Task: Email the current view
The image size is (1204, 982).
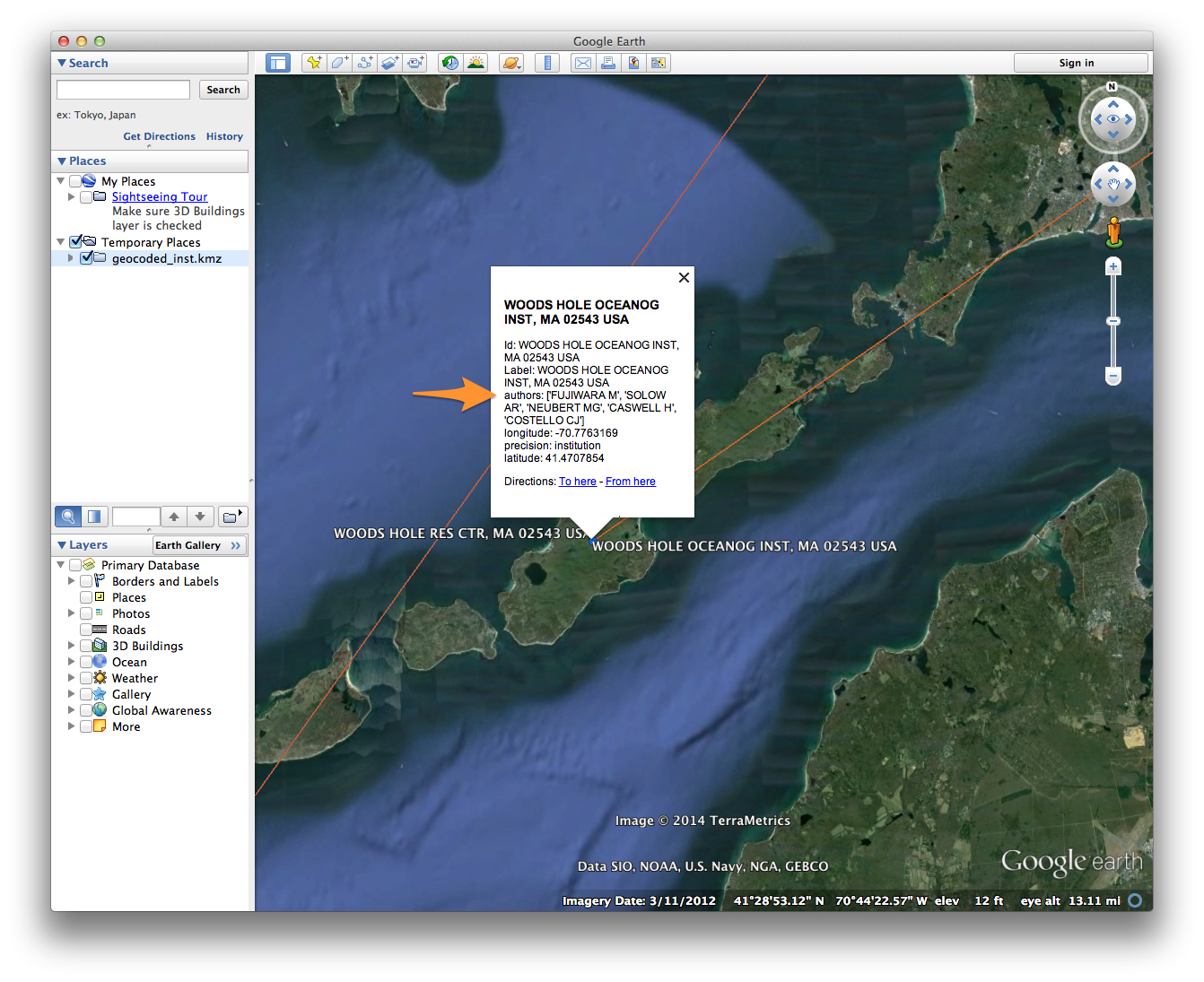Action: click(x=583, y=63)
